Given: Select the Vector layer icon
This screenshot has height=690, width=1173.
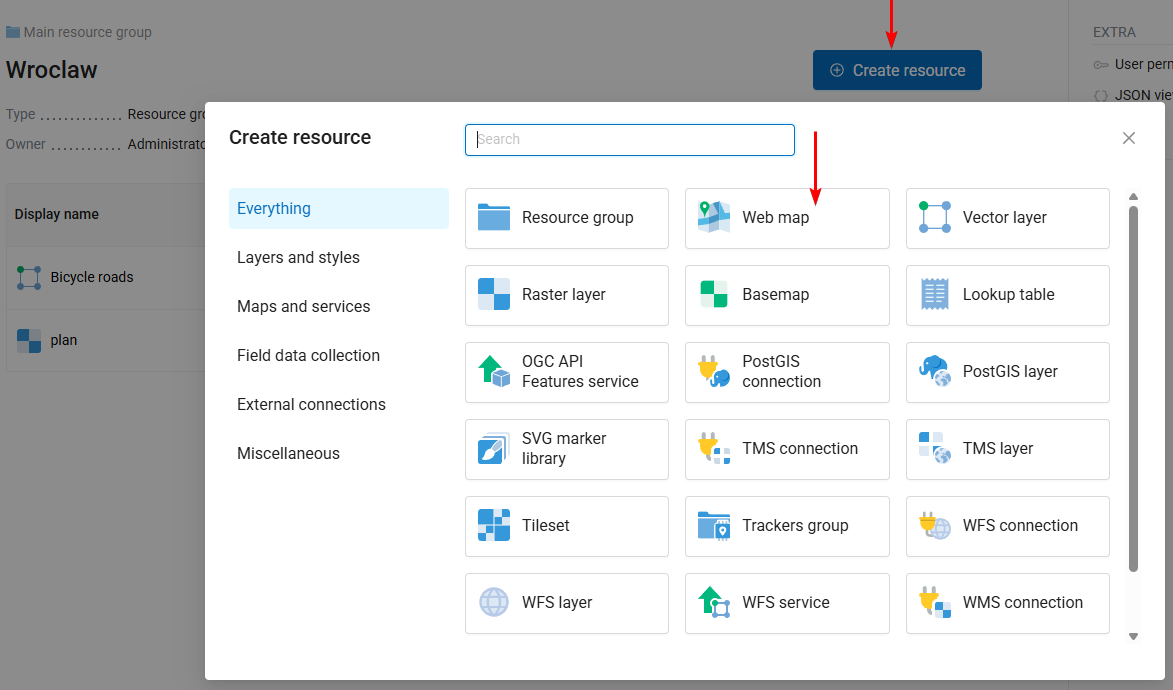Looking at the screenshot, I should pos(934,218).
